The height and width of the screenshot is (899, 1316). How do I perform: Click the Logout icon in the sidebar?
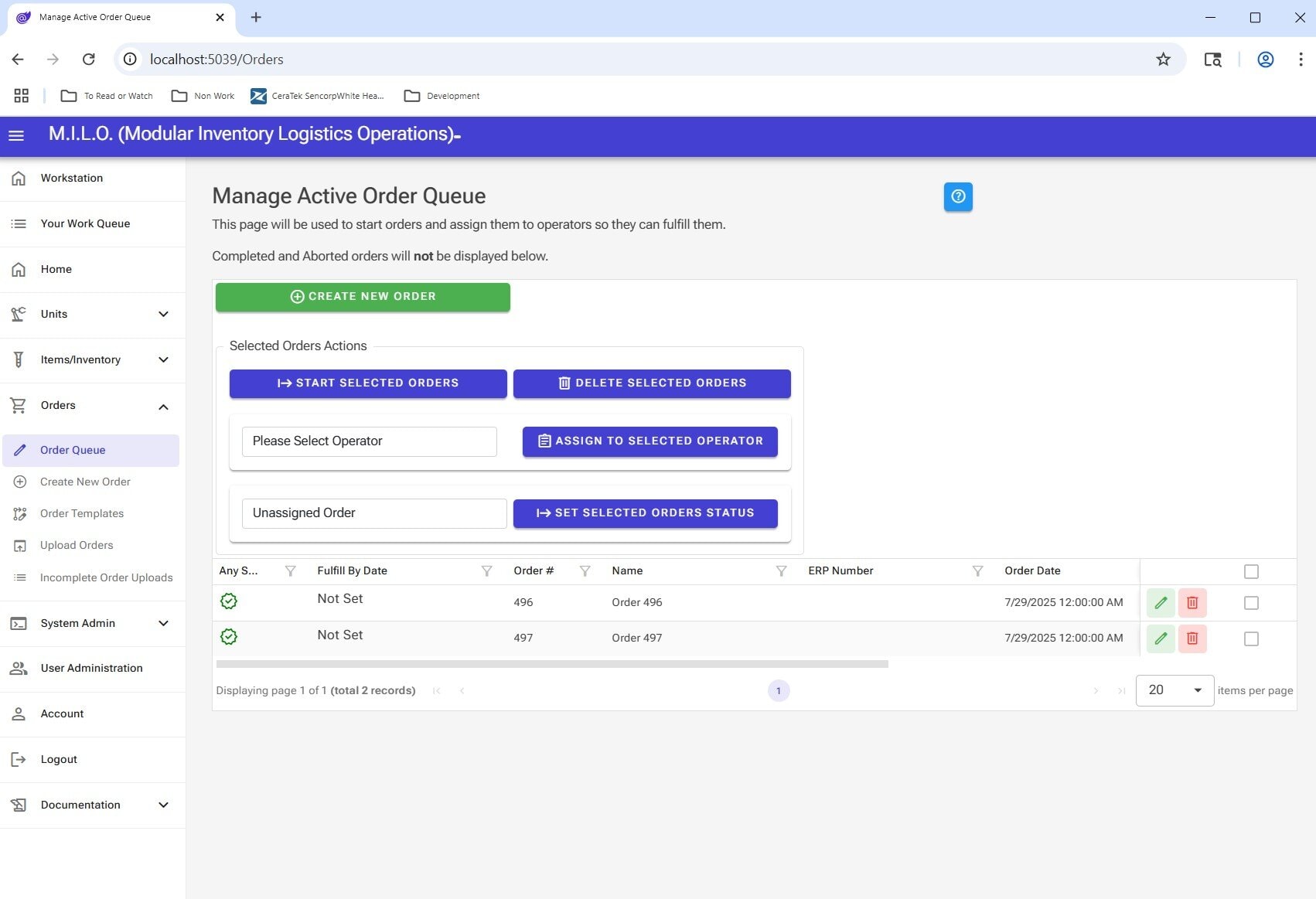pos(19,760)
